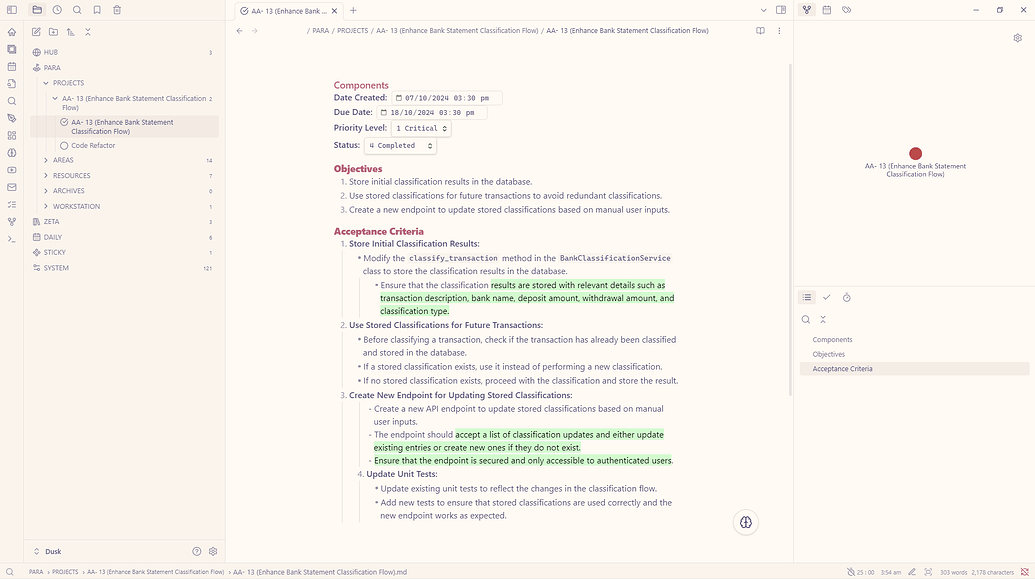1035x580 pixels.
Task: View recently opened documents via the clock icon
Action: pos(59,9)
